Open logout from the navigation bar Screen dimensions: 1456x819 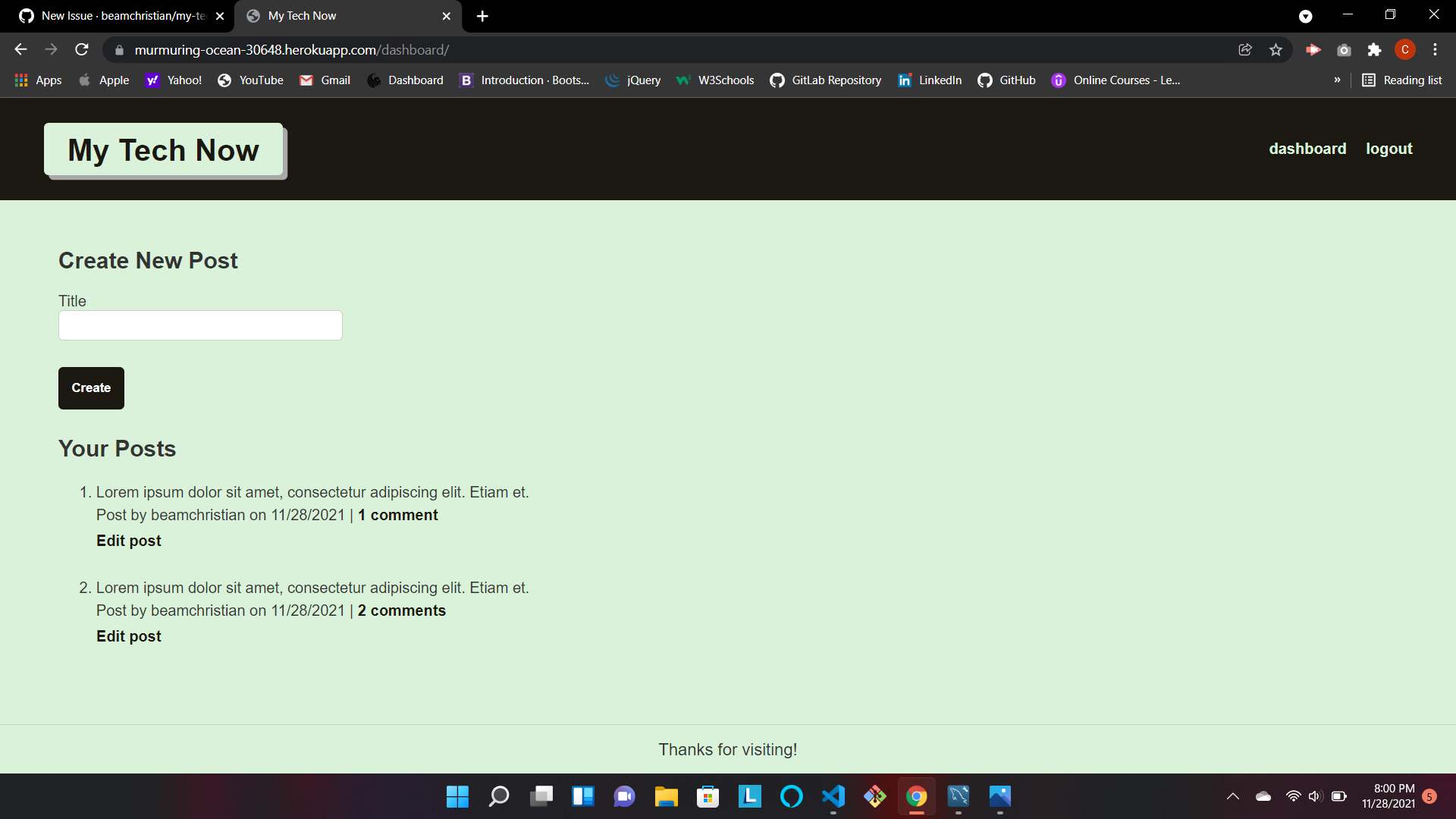[1389, 149]
